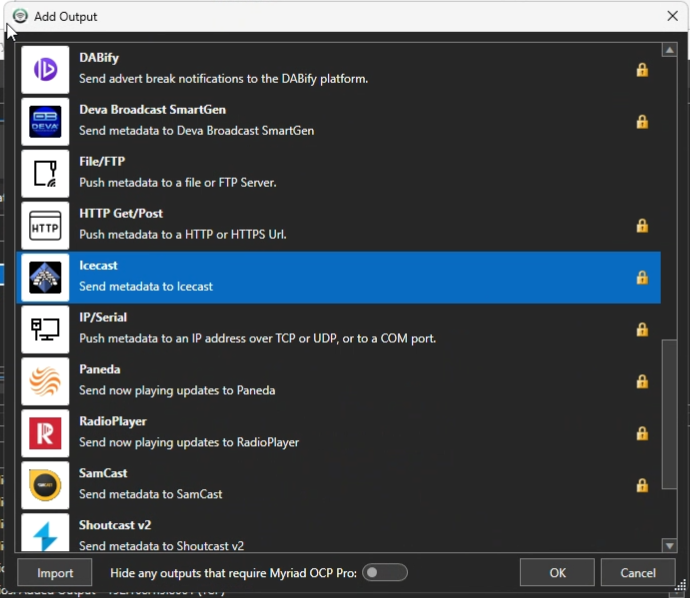Image resolution: width=690 pixels, height=598 pixels.
Task: Choose the Paneda swirl icon
Action: coord(45,381)
